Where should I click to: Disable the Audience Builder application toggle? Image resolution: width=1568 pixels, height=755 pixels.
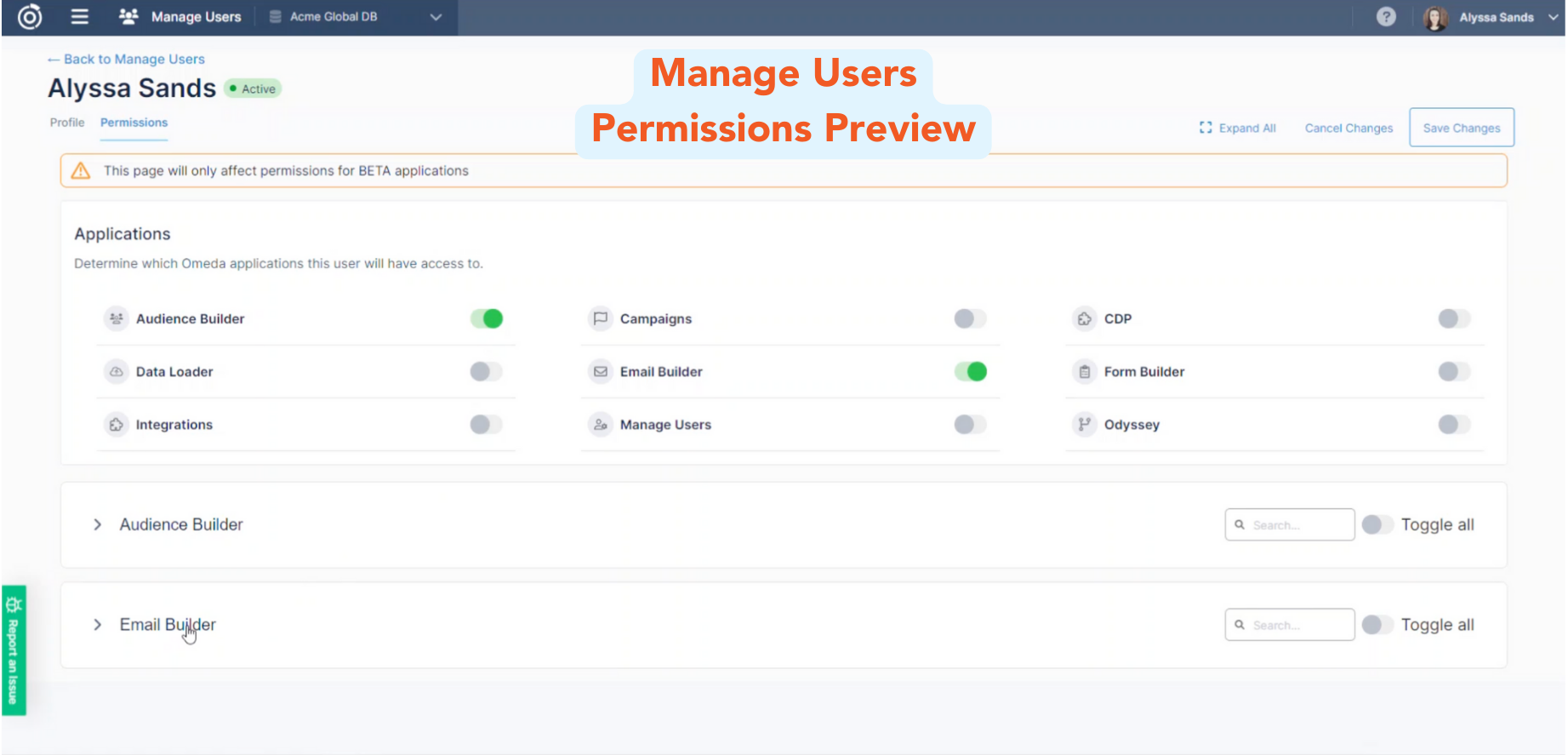point(487,318)
